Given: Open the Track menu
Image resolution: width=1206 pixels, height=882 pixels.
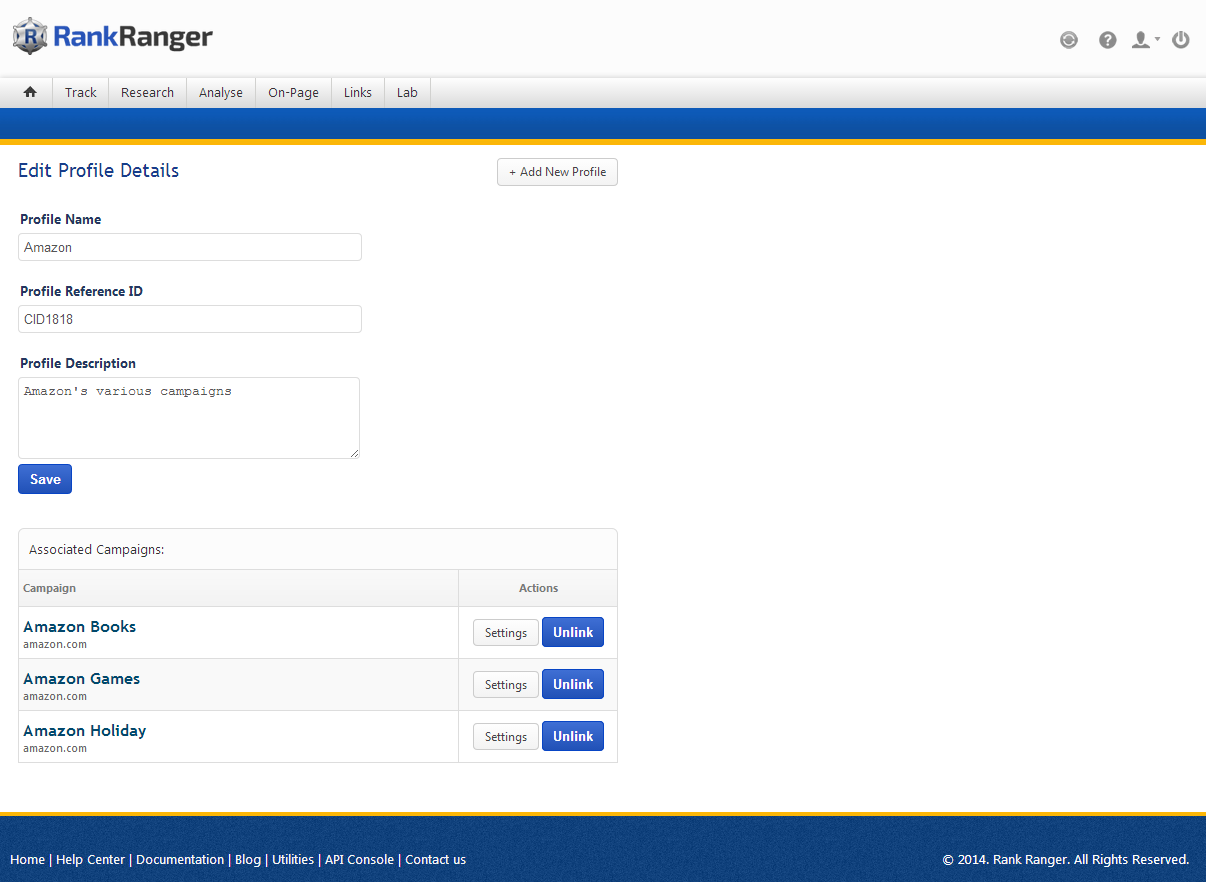Looking at the screenshot, I should coord(81,92).
